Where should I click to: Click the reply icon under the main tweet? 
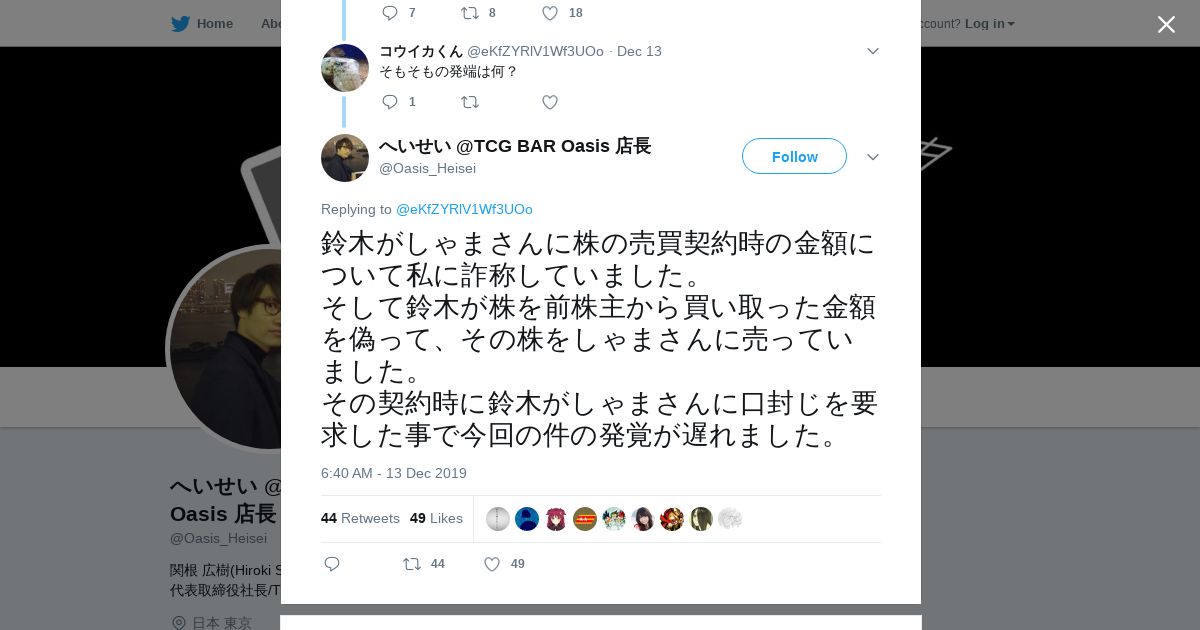(x=332, y=564)
